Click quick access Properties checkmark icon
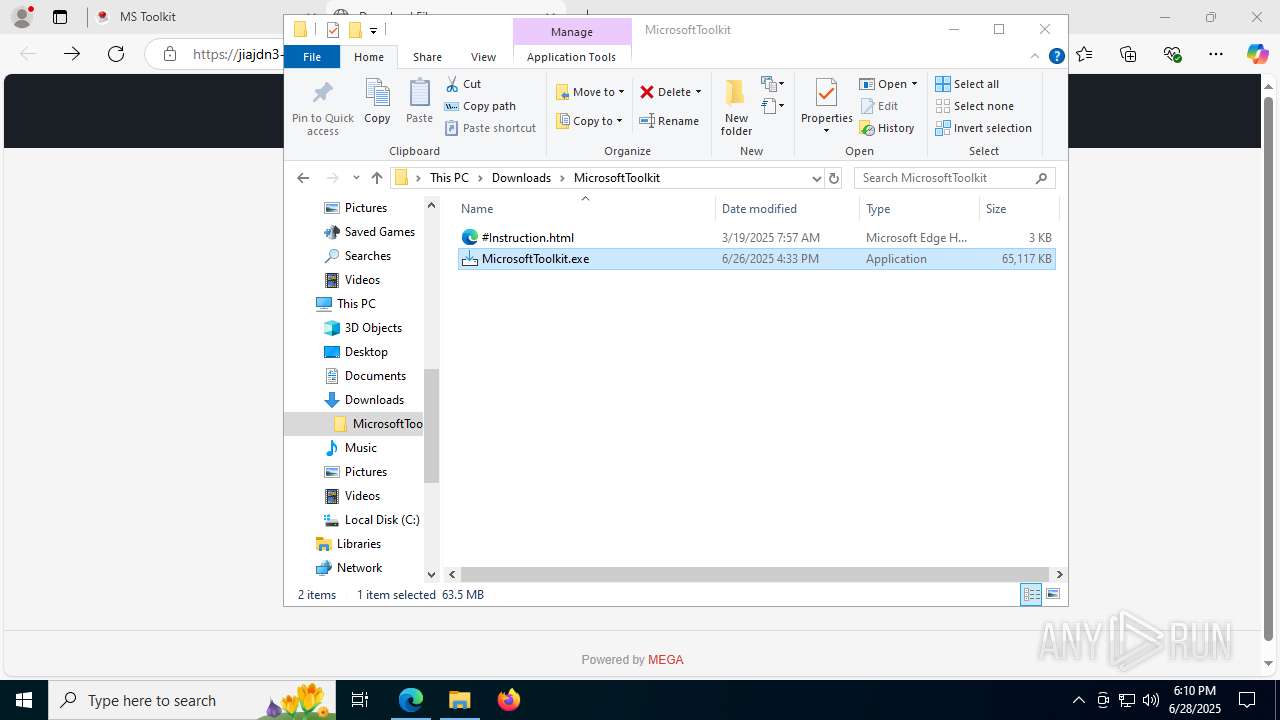The width and height of the screenshot is (1280, 720). (333, 30)
